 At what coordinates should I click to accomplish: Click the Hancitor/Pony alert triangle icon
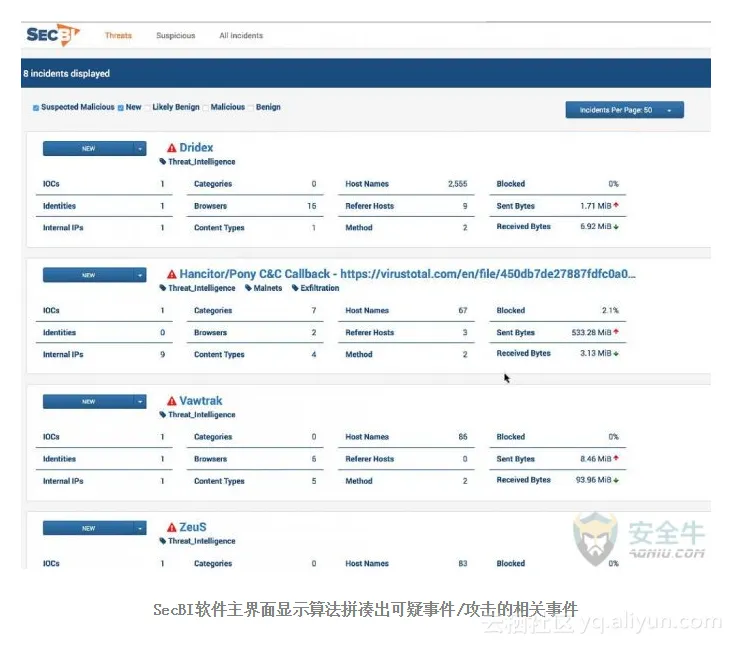point(172,274)
